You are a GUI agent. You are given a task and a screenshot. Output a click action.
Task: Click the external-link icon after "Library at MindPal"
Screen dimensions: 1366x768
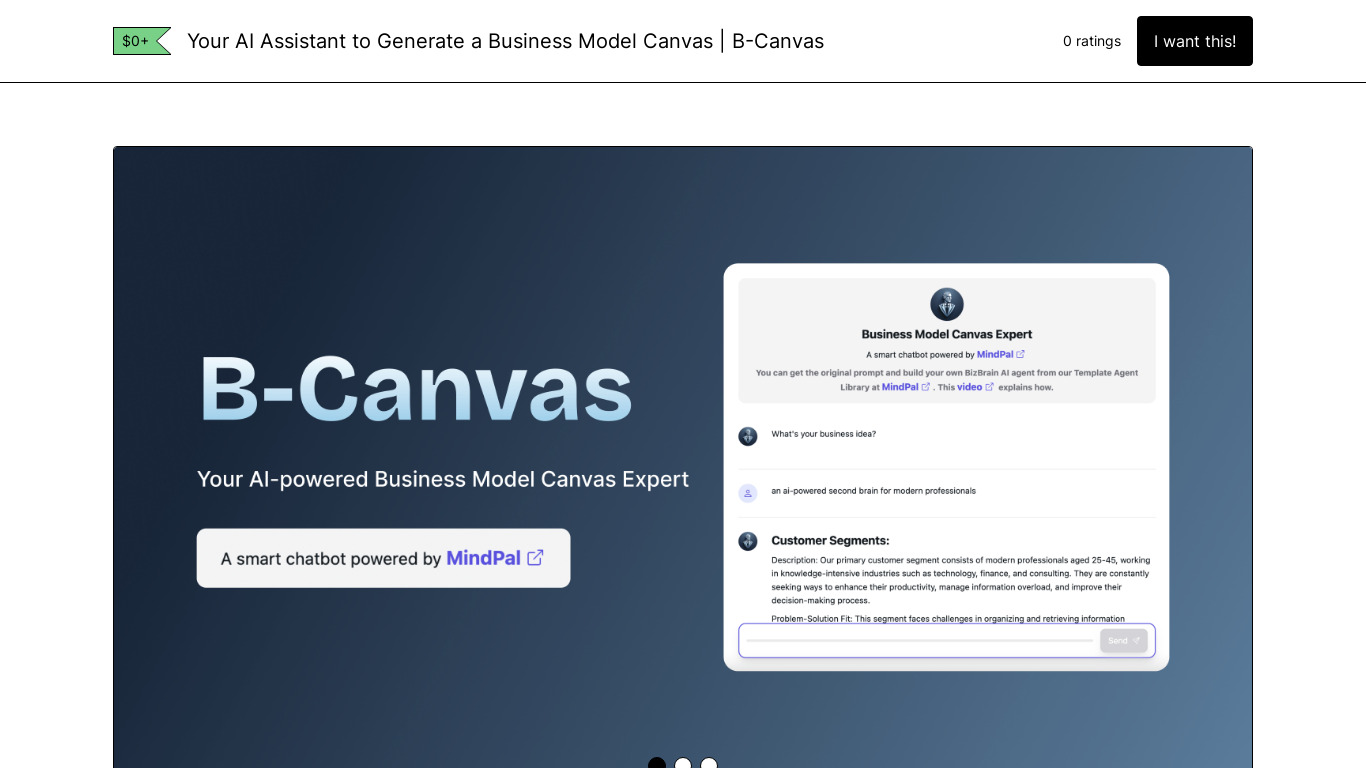(926, 387)
